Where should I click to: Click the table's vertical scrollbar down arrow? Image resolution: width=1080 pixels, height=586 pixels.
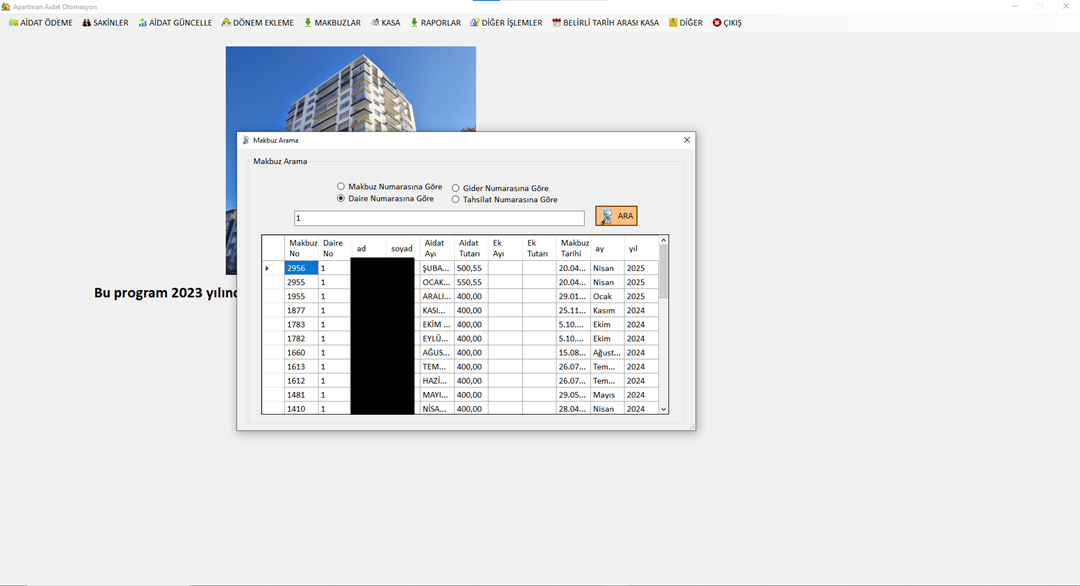pyautogui.click(x=663, y=409)
